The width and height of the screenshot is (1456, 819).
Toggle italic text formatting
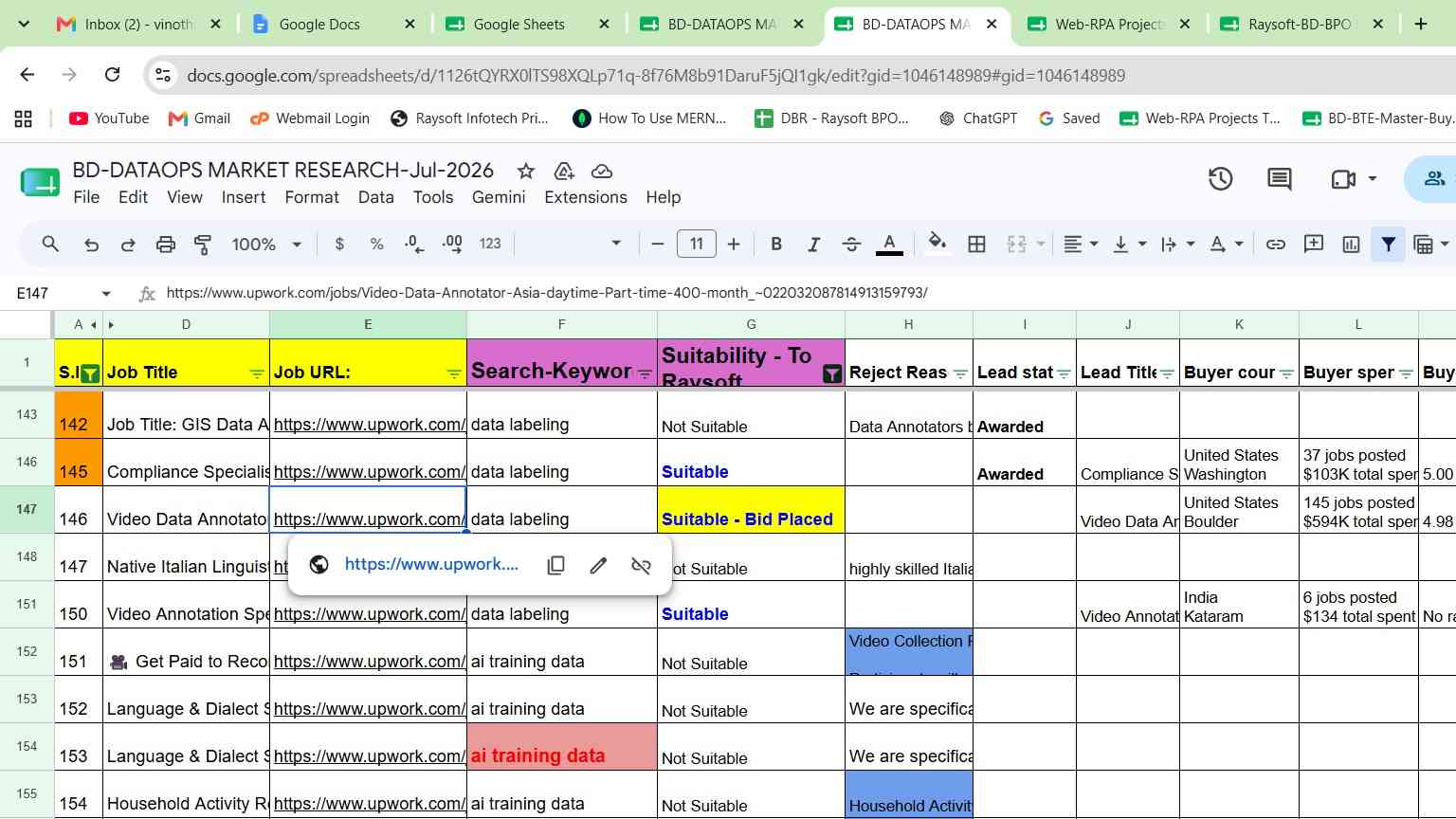coord(813,245)
